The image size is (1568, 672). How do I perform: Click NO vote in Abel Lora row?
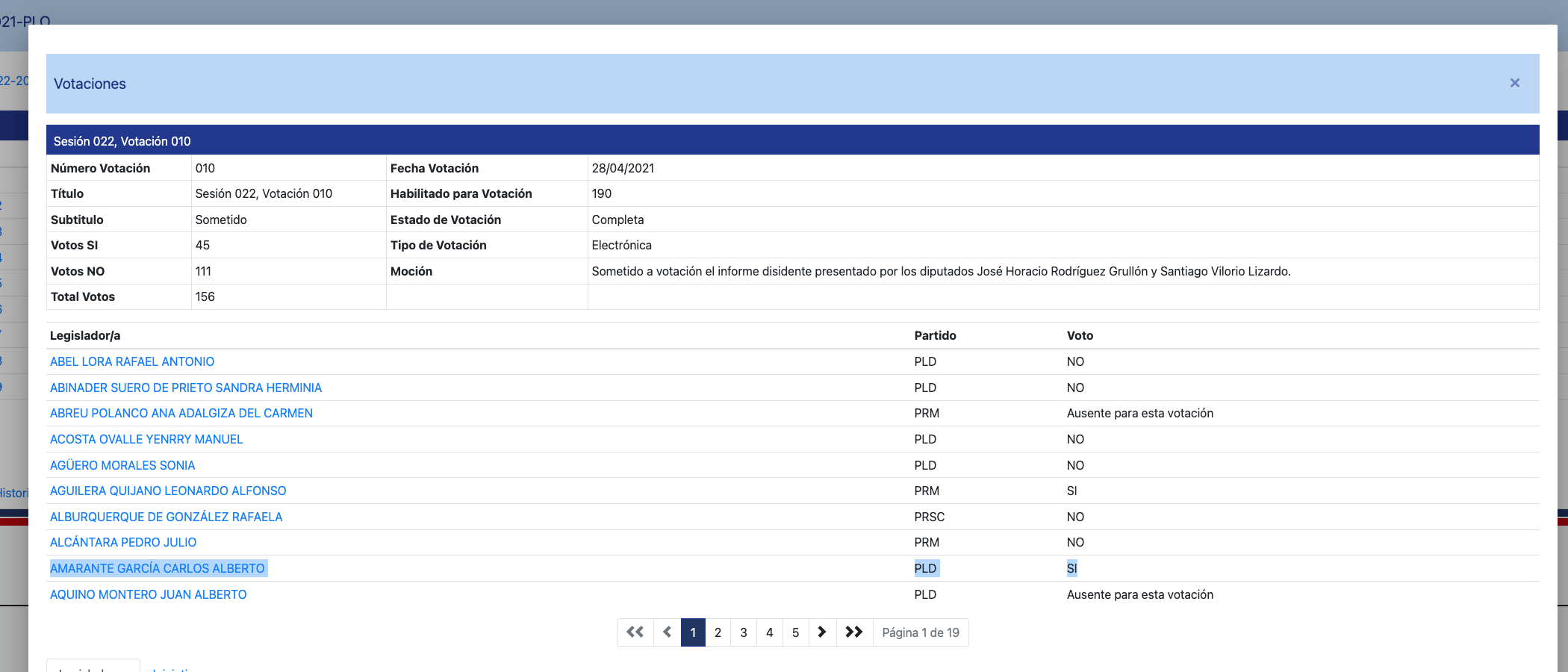pos(1075,361)
